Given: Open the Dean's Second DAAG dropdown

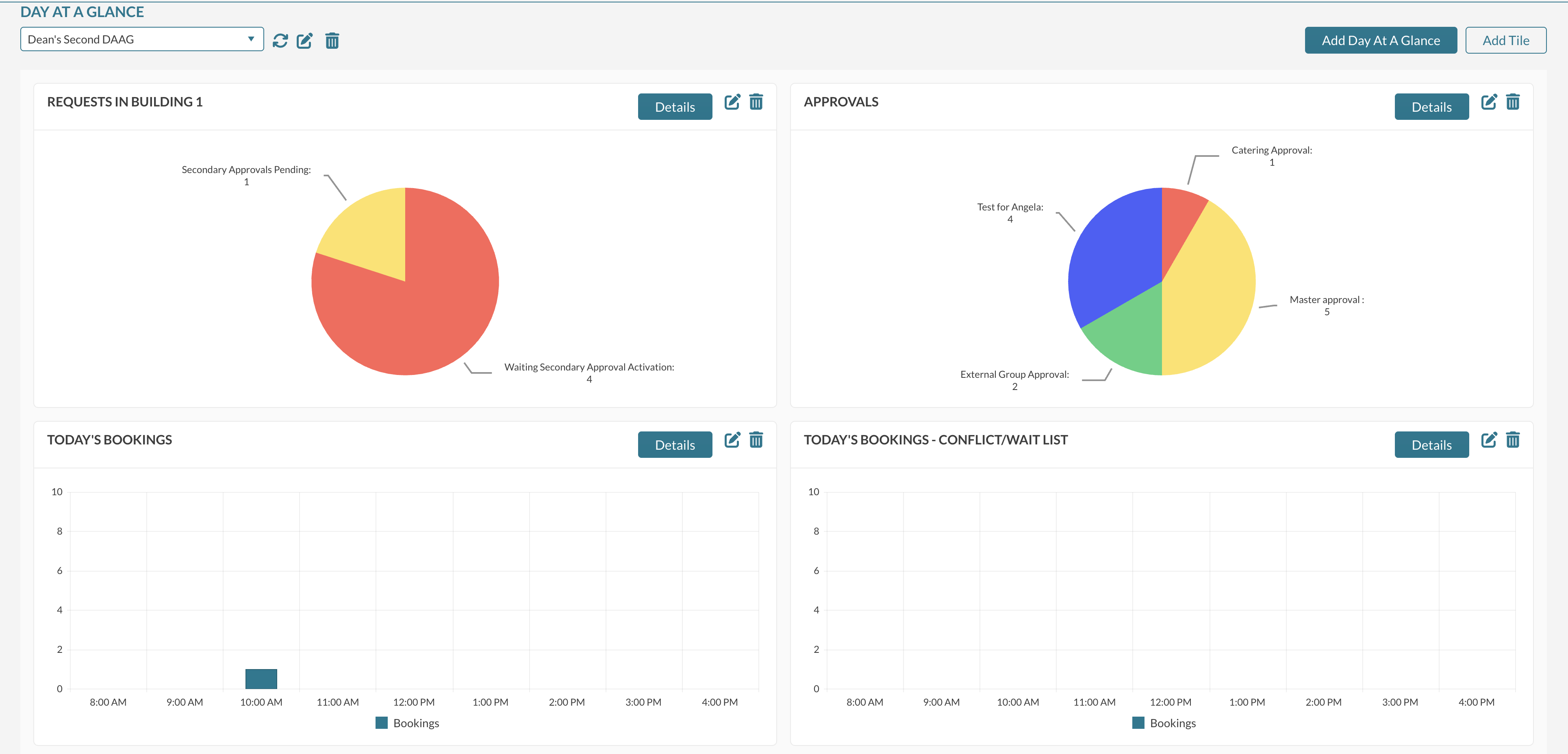Looking at the screenshot, I should pos(142,39).
